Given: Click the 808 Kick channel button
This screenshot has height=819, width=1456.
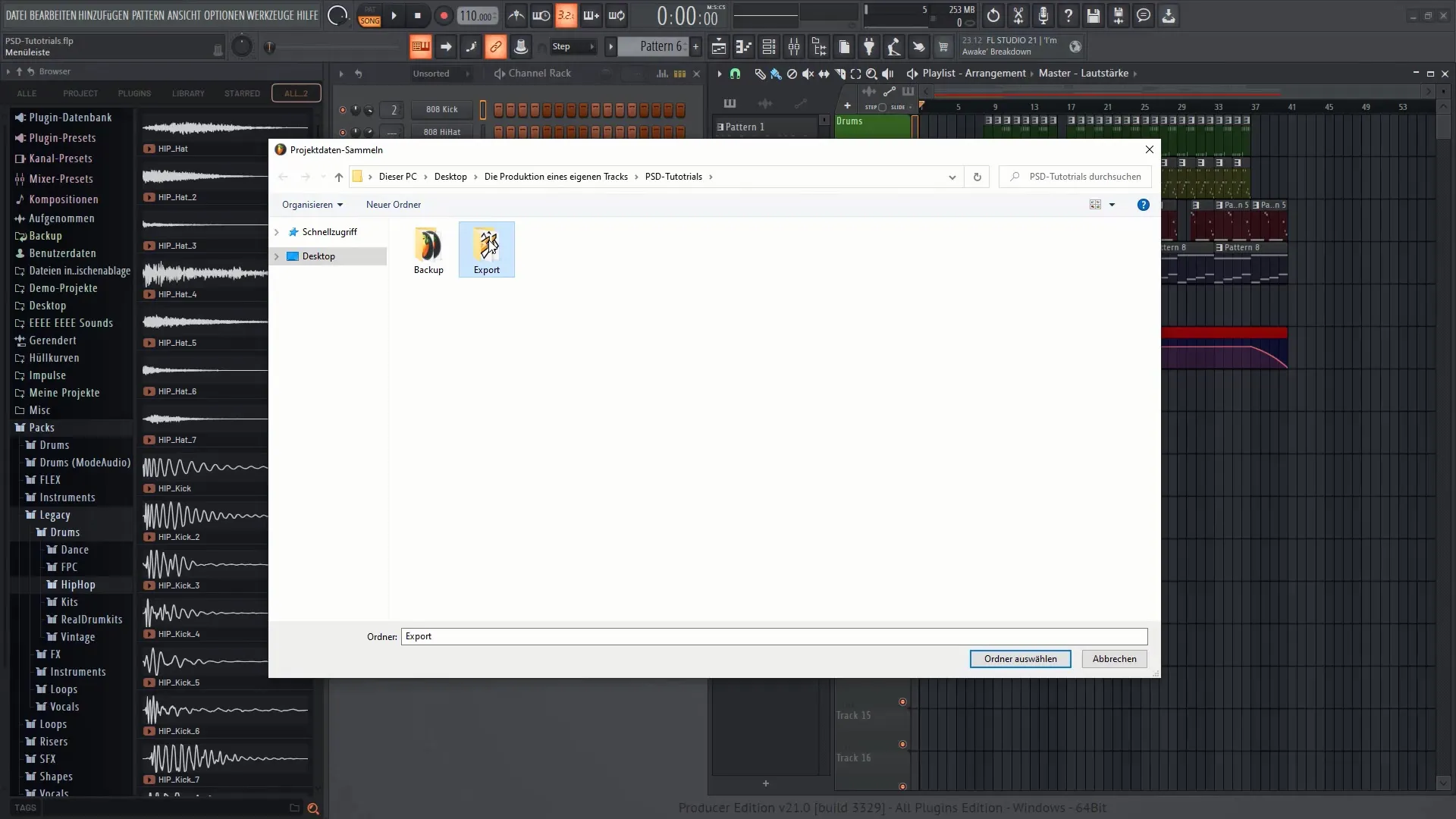Looking at the screenshot, I should coord(442,110).
